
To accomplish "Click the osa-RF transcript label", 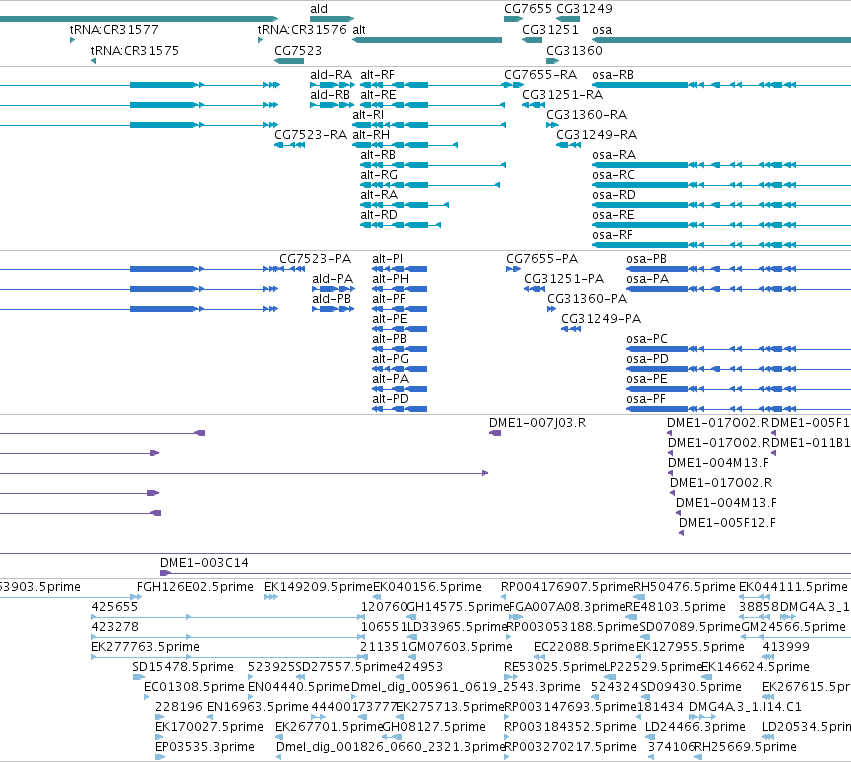I will pyautogui.click(x=612, y=235).
